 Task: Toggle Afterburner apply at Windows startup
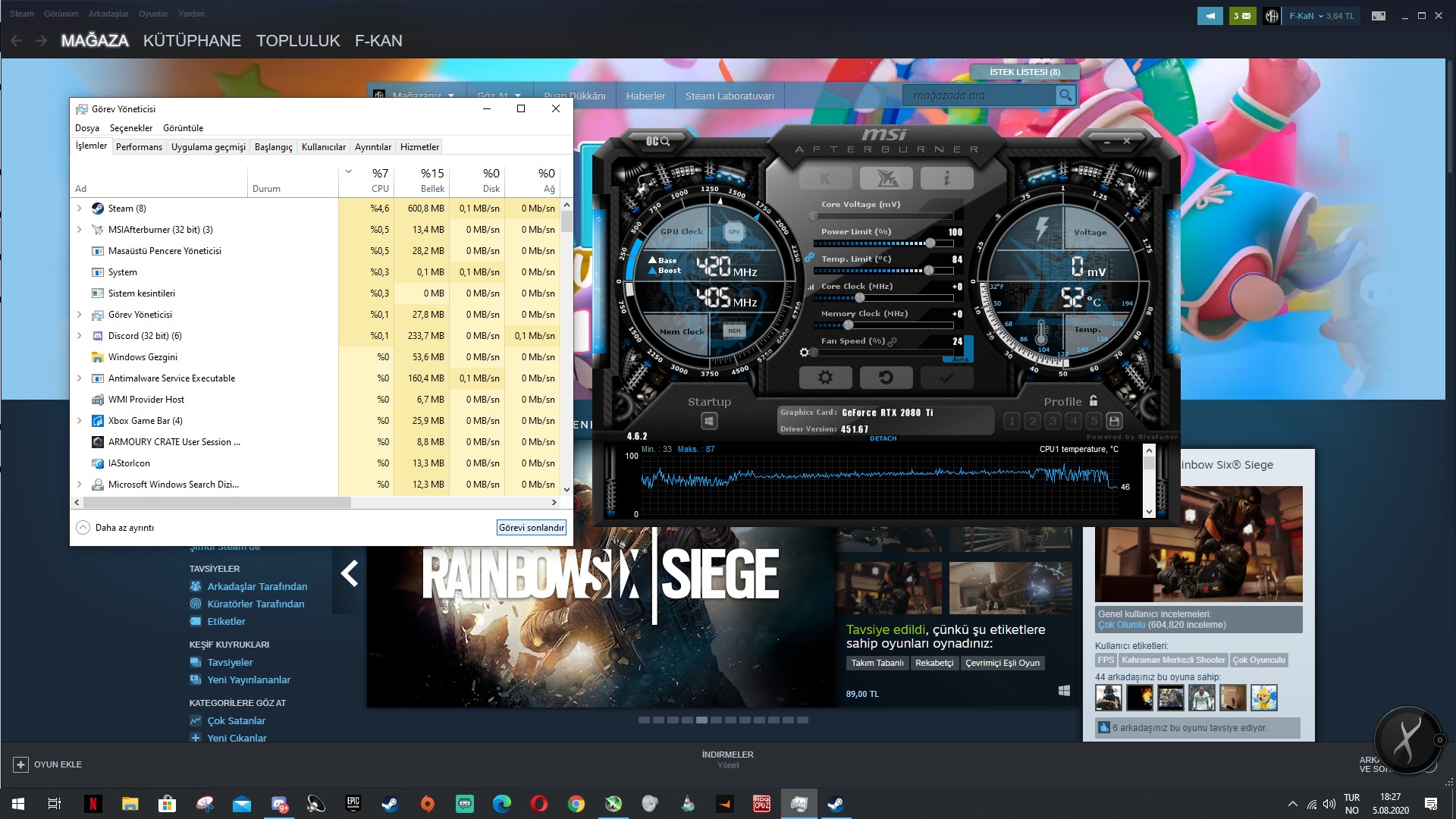[x=709, y=420]
